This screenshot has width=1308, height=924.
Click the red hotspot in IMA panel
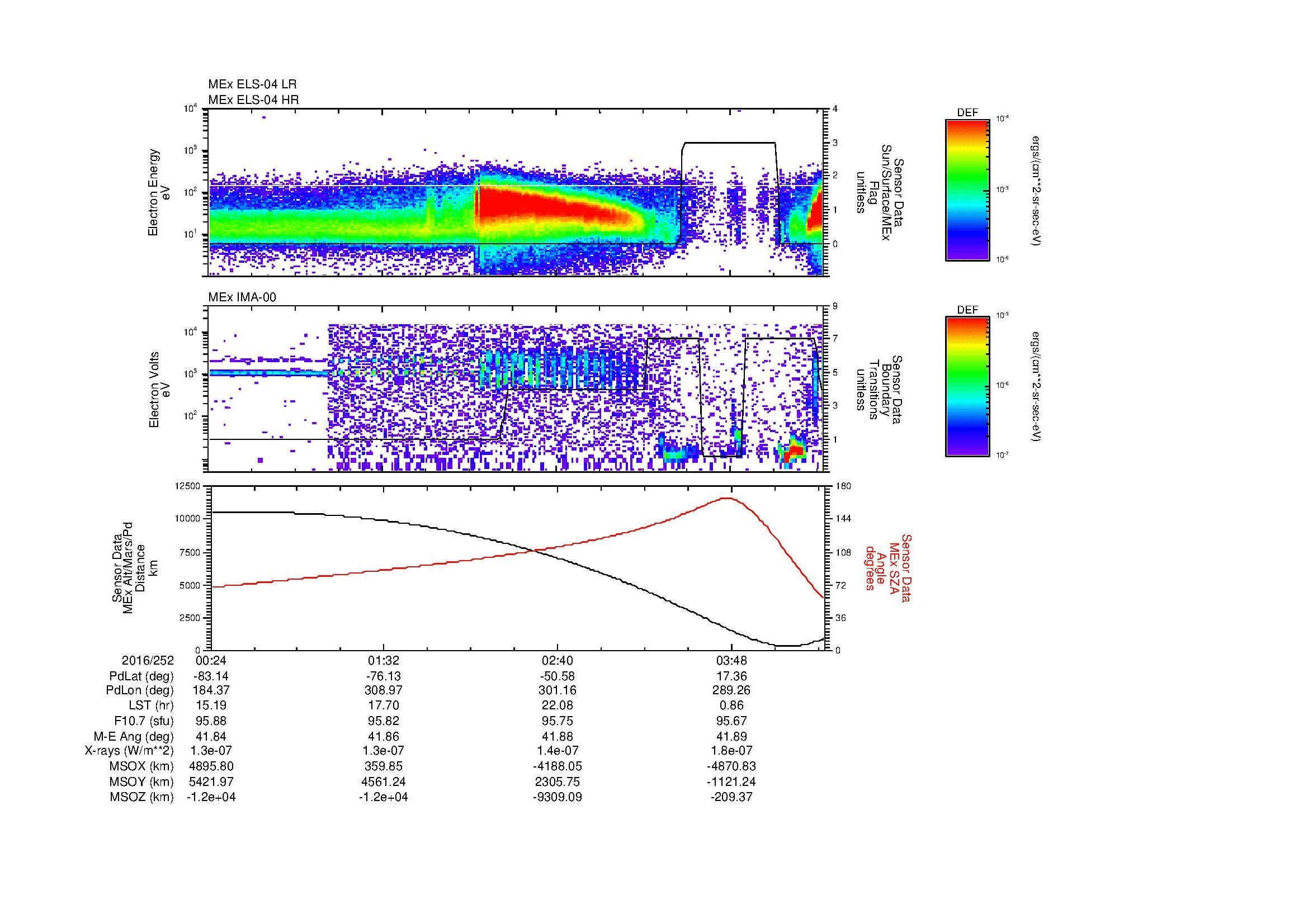pos(794,451)
